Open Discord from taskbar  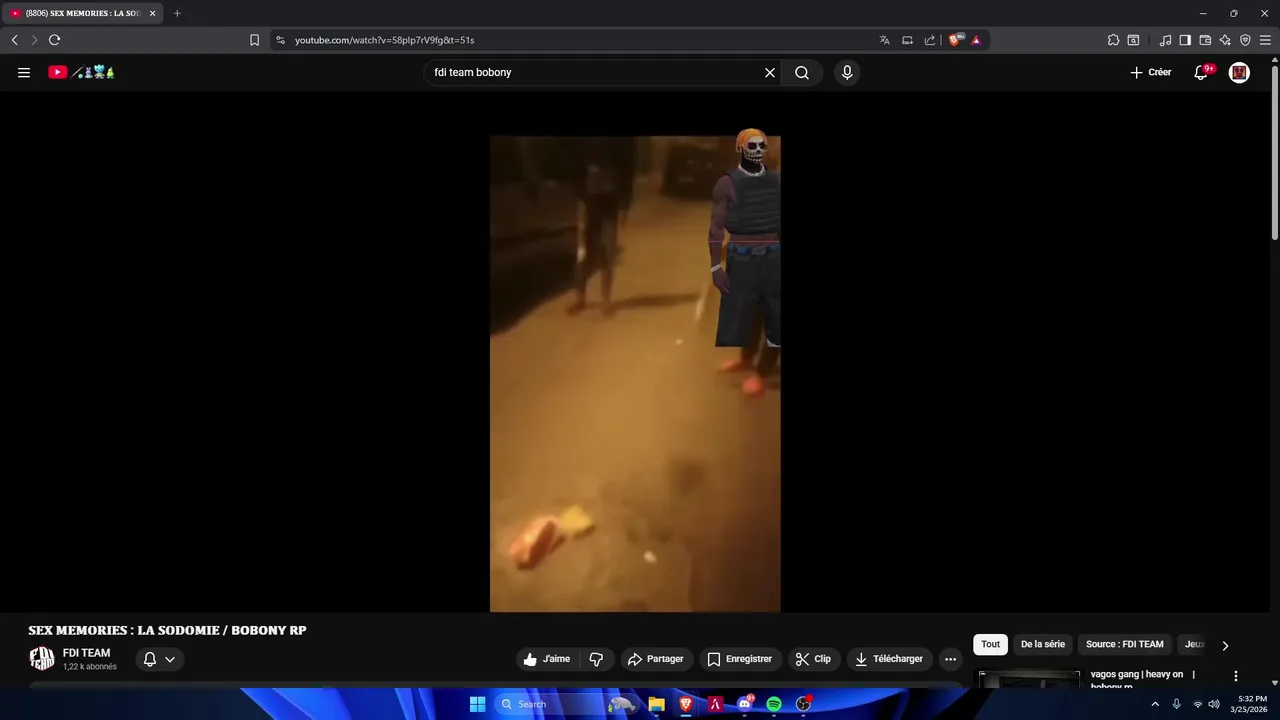coord(744,704)
